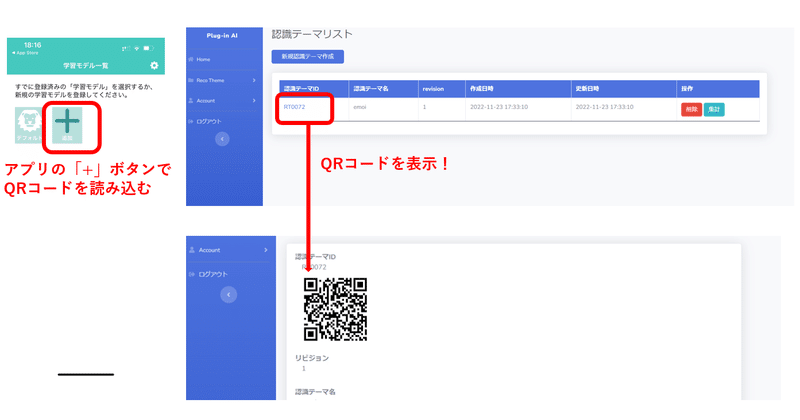Go back to App Store via phone status link

[x=25, y=53]
